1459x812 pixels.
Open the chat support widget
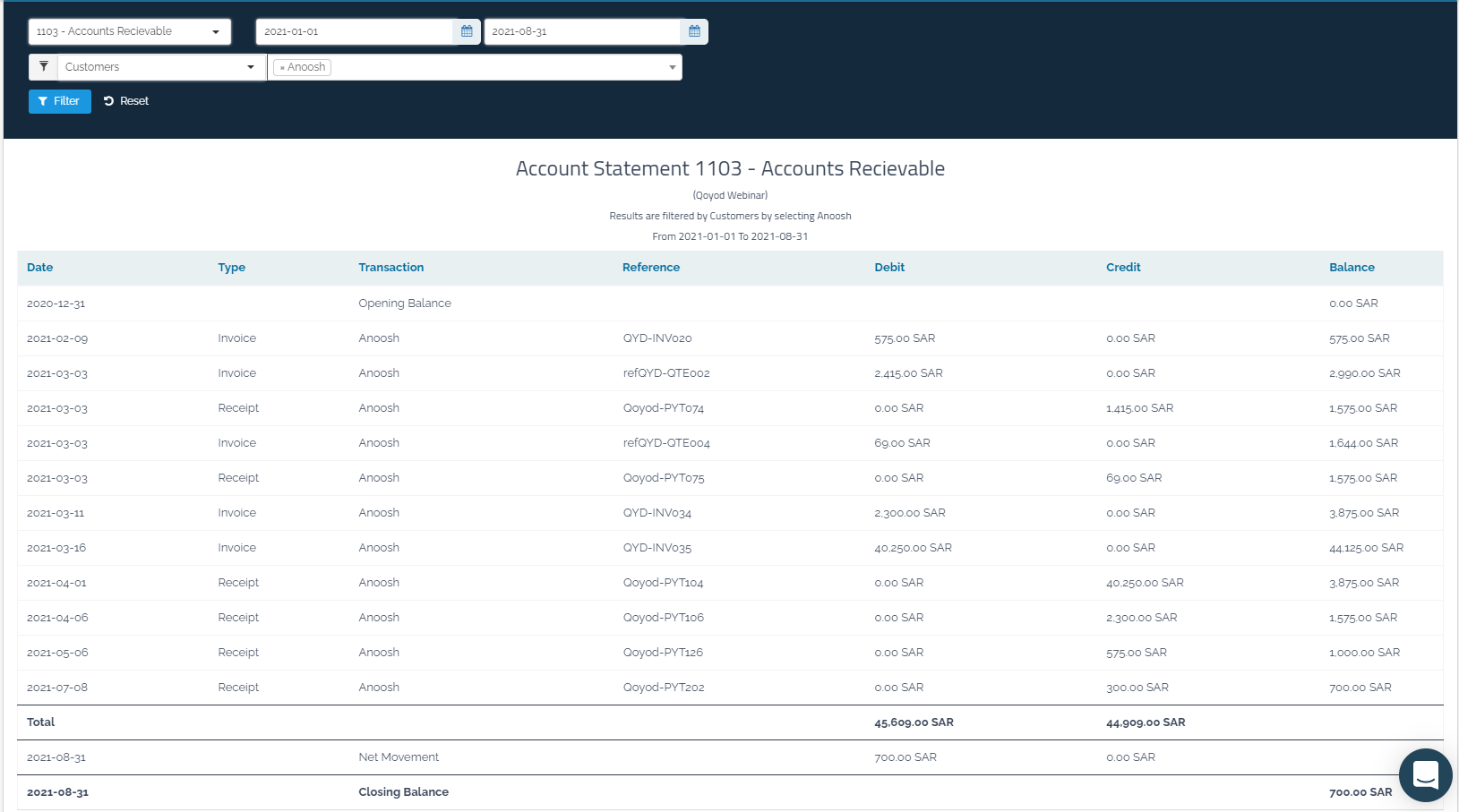(x=1425, y=774)
